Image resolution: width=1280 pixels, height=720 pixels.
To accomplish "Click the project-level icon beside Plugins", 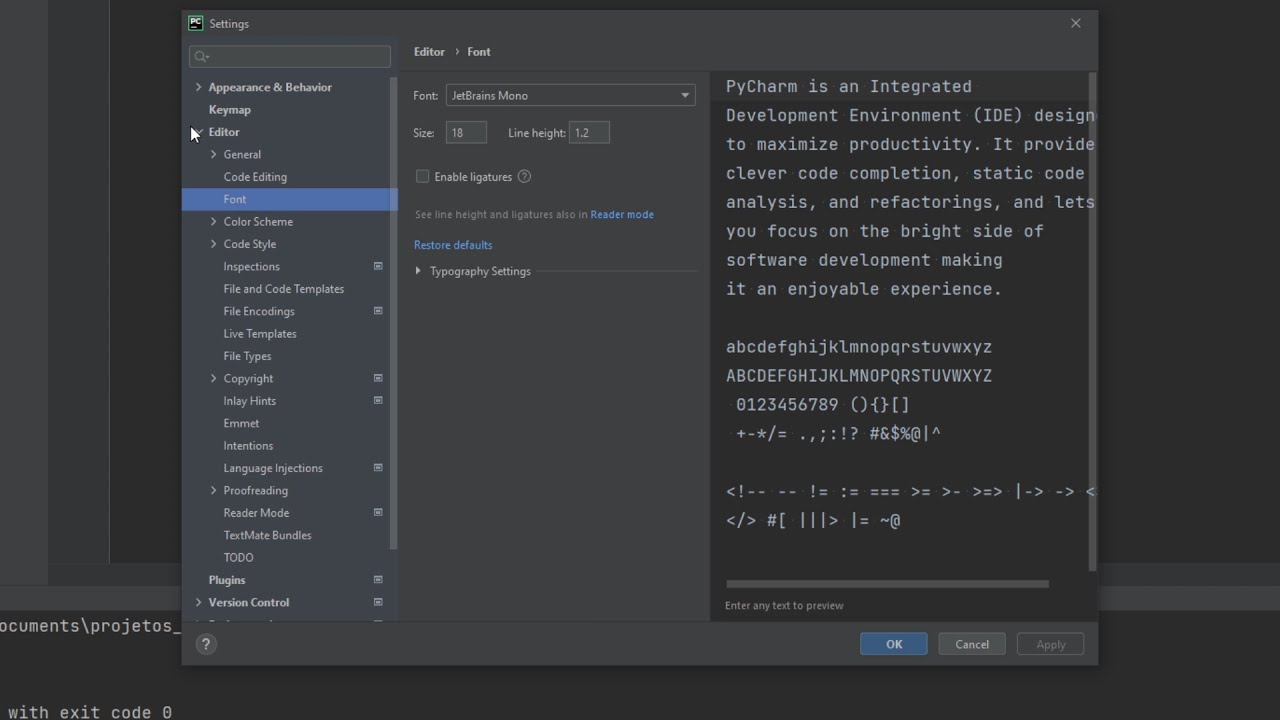I will coord(378,580).
